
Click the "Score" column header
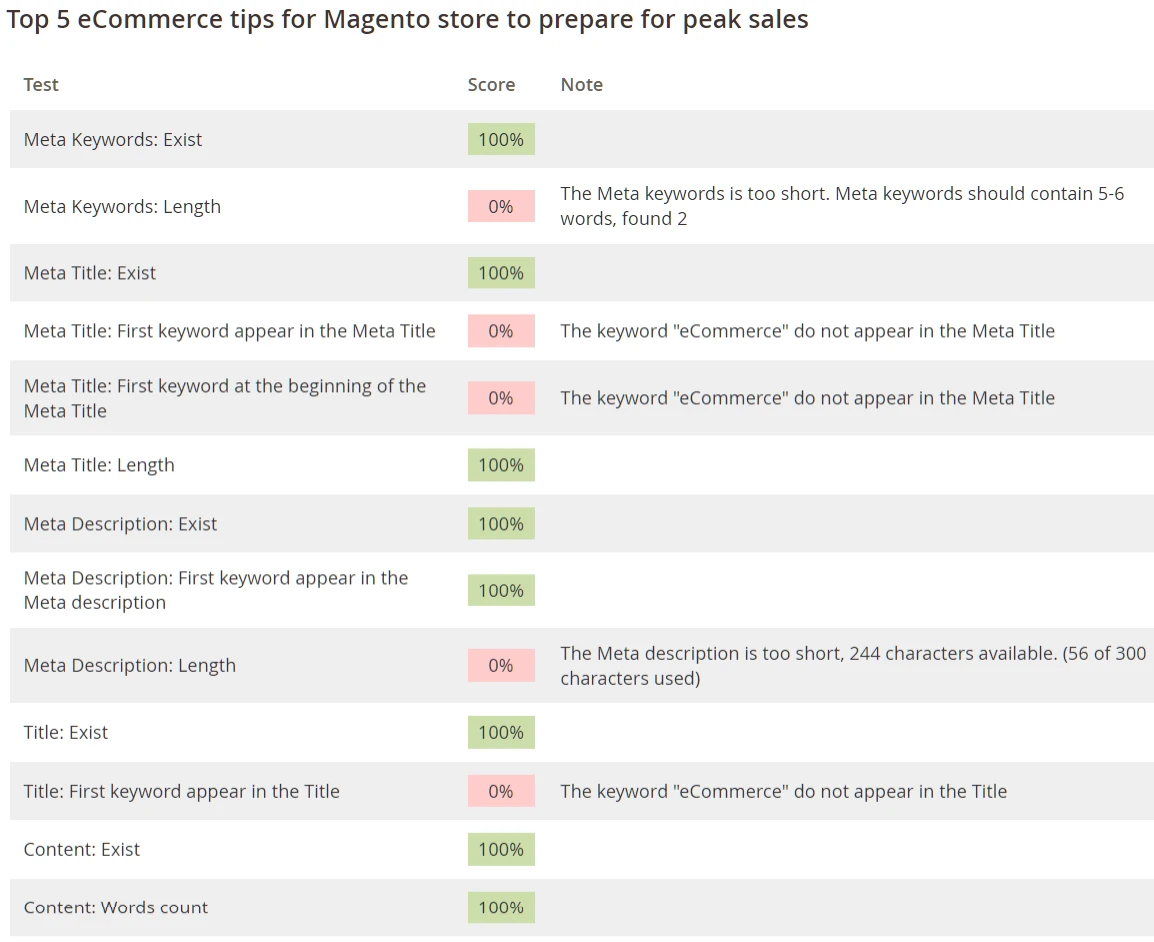491,85
